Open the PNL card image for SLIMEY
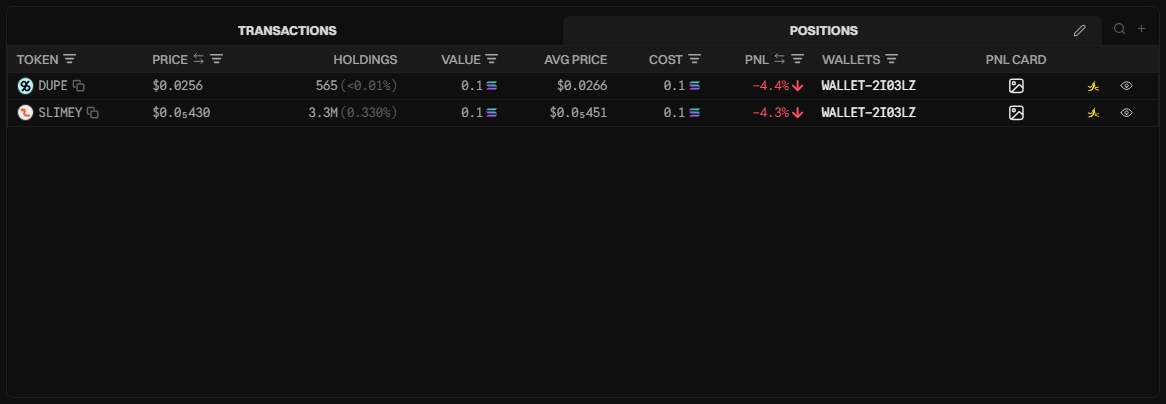The width and height of the screenshot is (1166, 404). pyautogui.click(x=1016, y=113)
